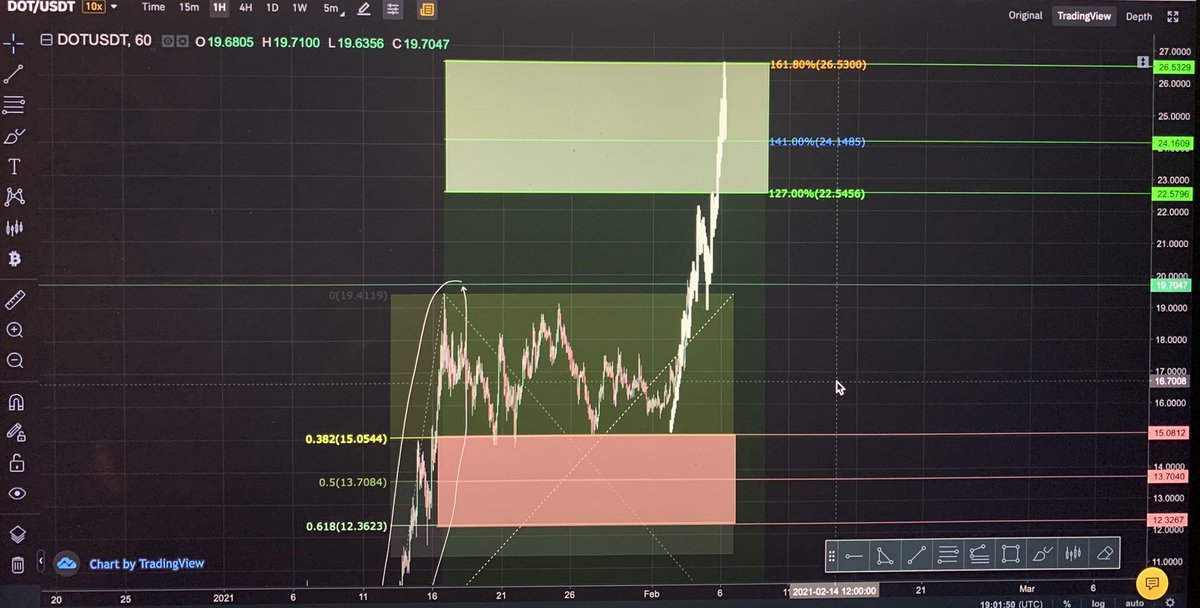Select the Fibonacci retracement tool in left sidebar
The image size is (1200, 608).
(14, 104)
